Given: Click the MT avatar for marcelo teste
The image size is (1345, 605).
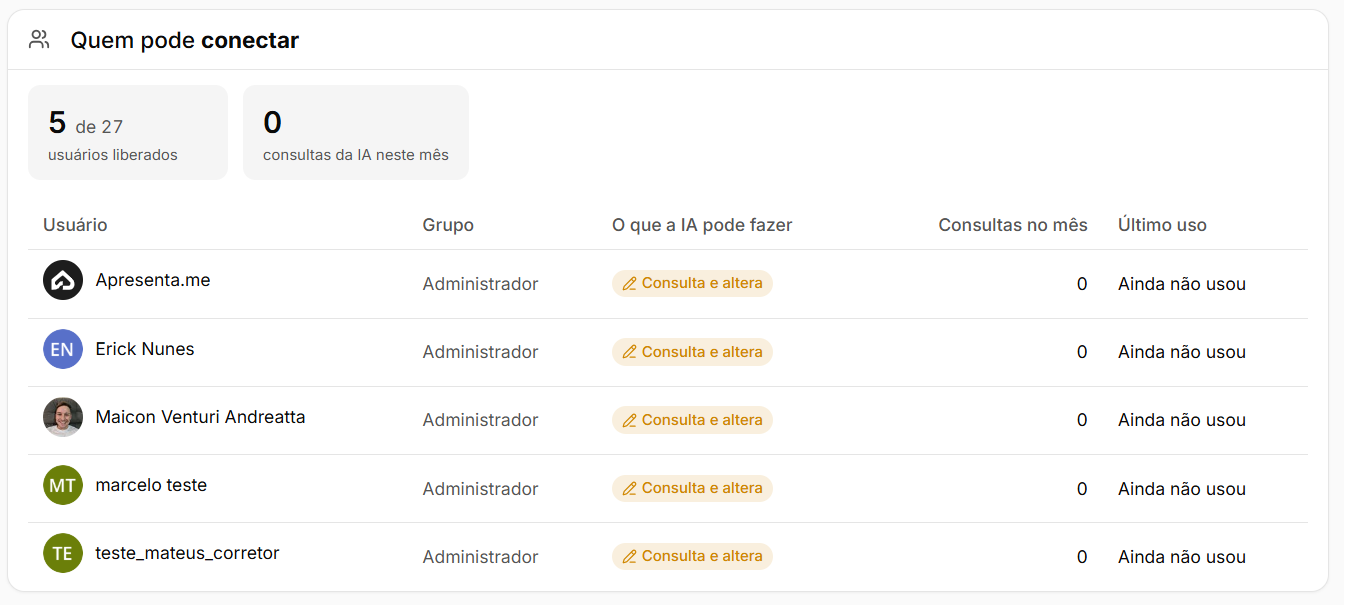Looking at the screenshot, I should tap(63, 485).
